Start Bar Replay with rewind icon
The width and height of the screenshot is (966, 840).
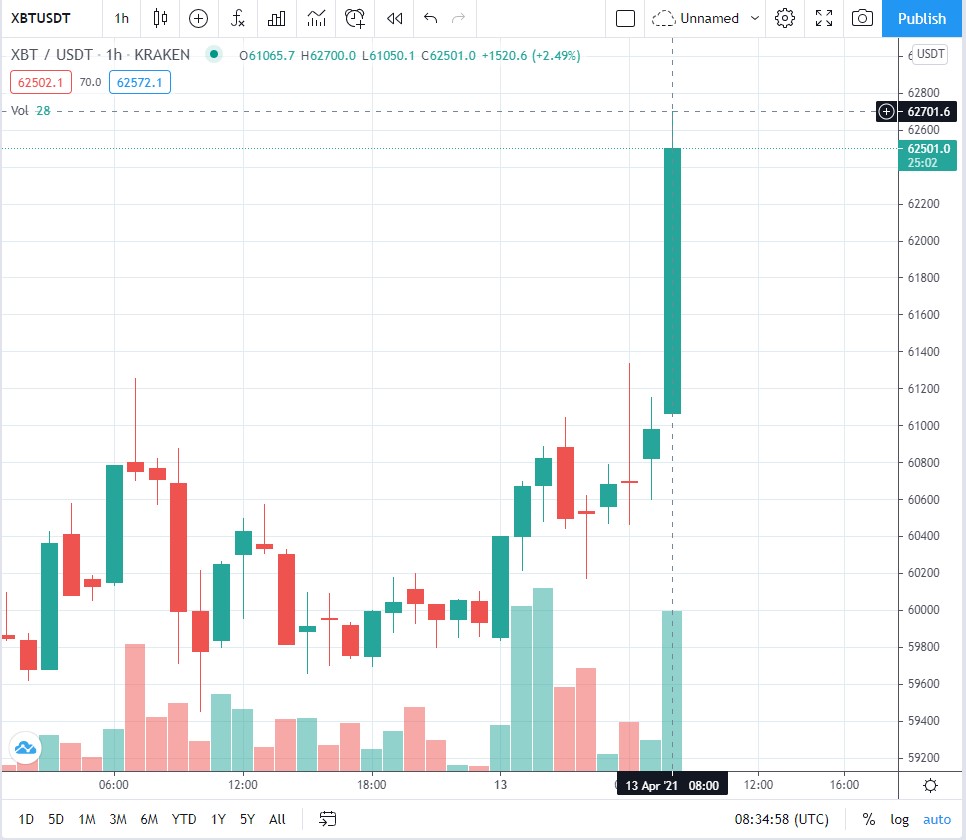point(395,18)
